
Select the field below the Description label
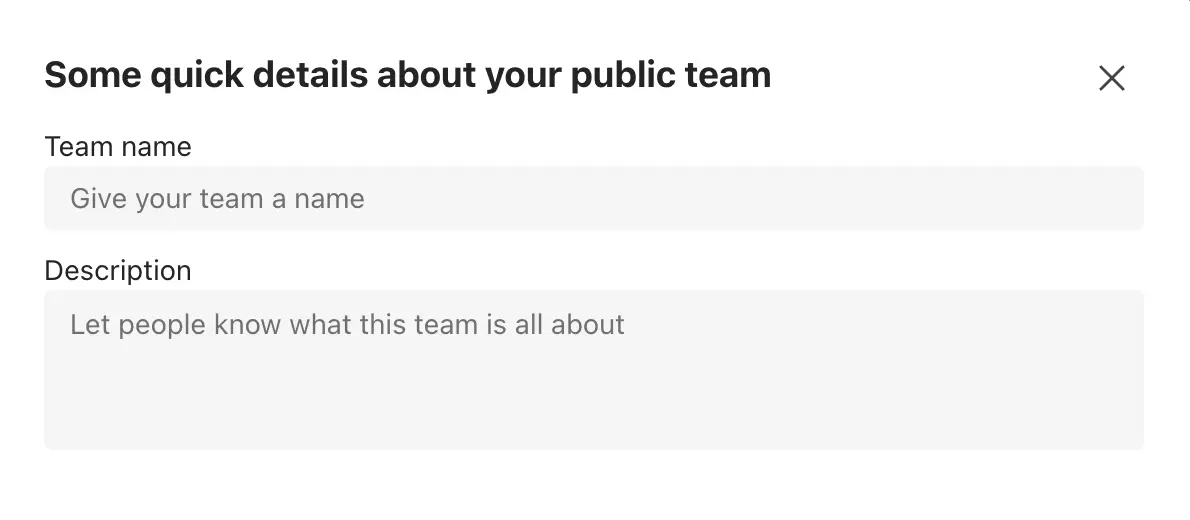[593, 369]
